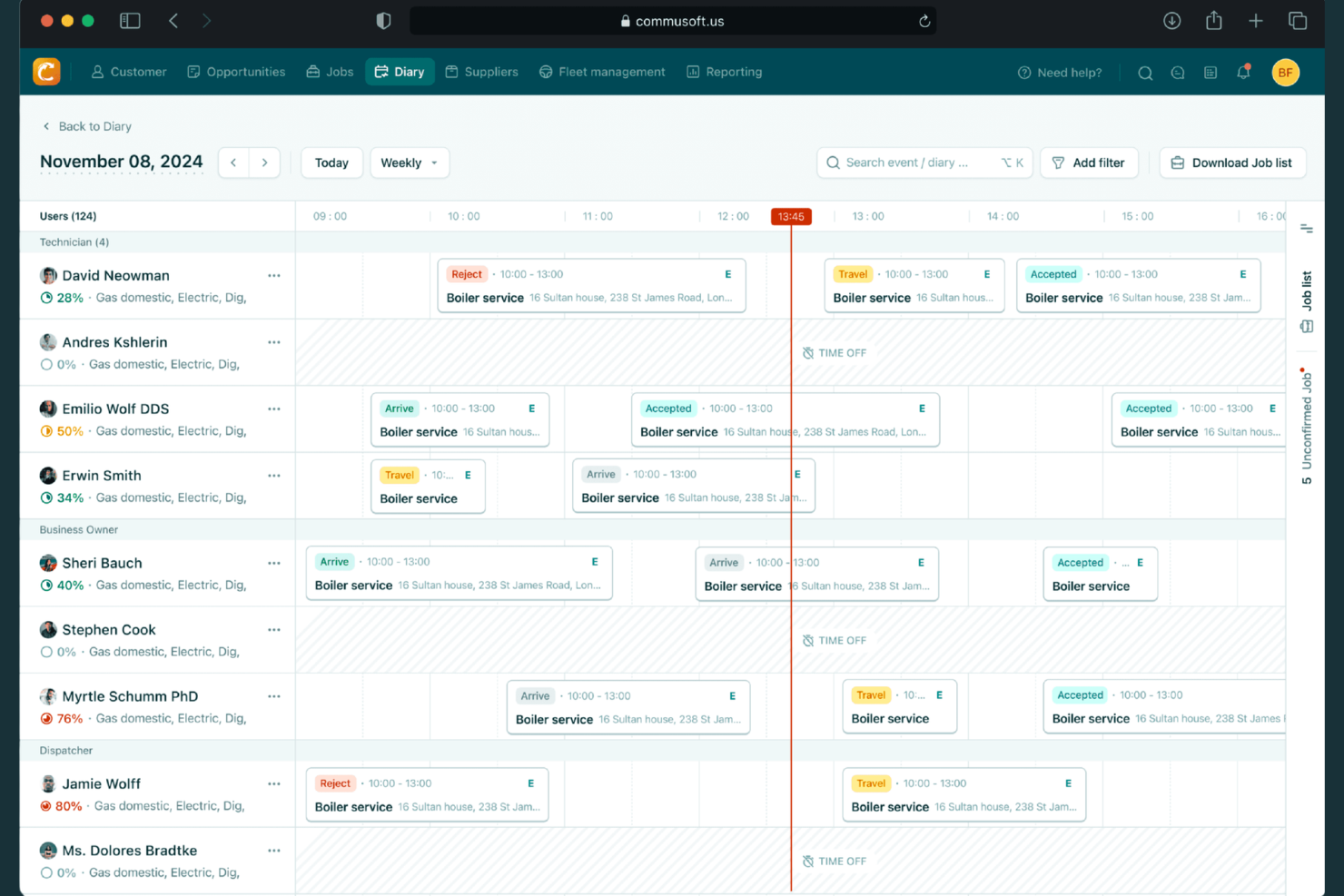This screenshot has height=896, width=1344.
Task: Click Download Job list button
Action: (x=1232, y=162)
